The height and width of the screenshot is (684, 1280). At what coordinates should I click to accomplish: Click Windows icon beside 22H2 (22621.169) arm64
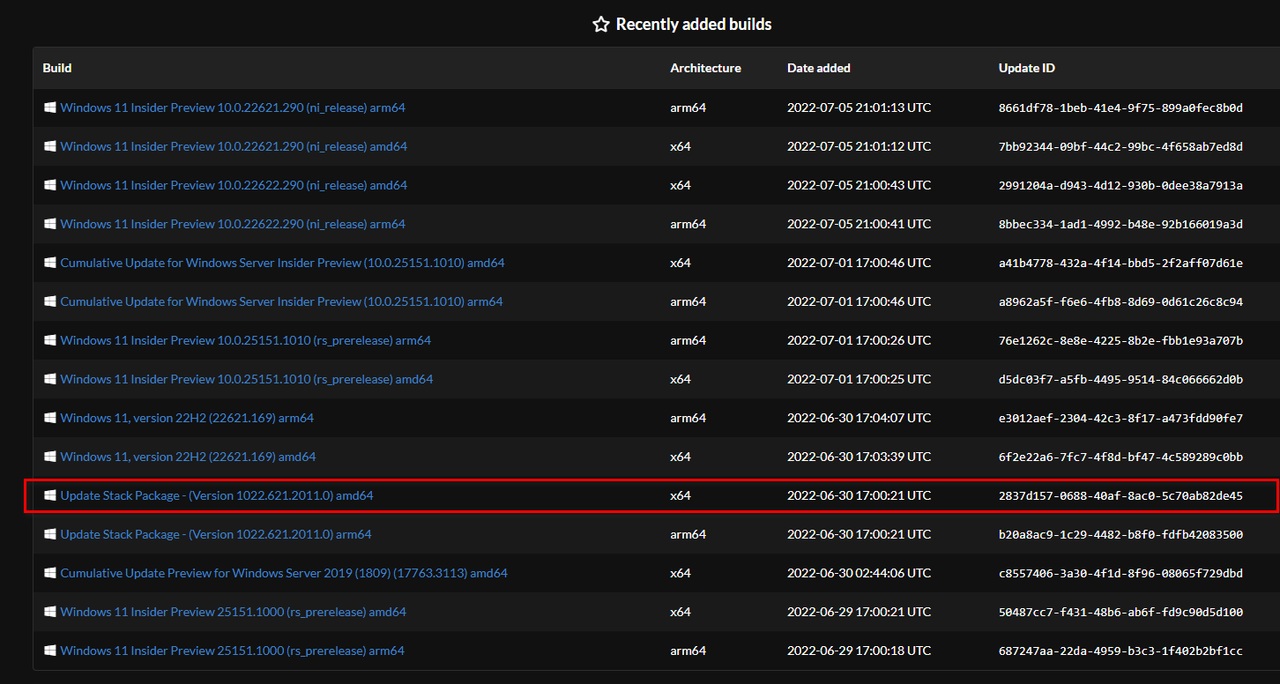tap(50, 418)
